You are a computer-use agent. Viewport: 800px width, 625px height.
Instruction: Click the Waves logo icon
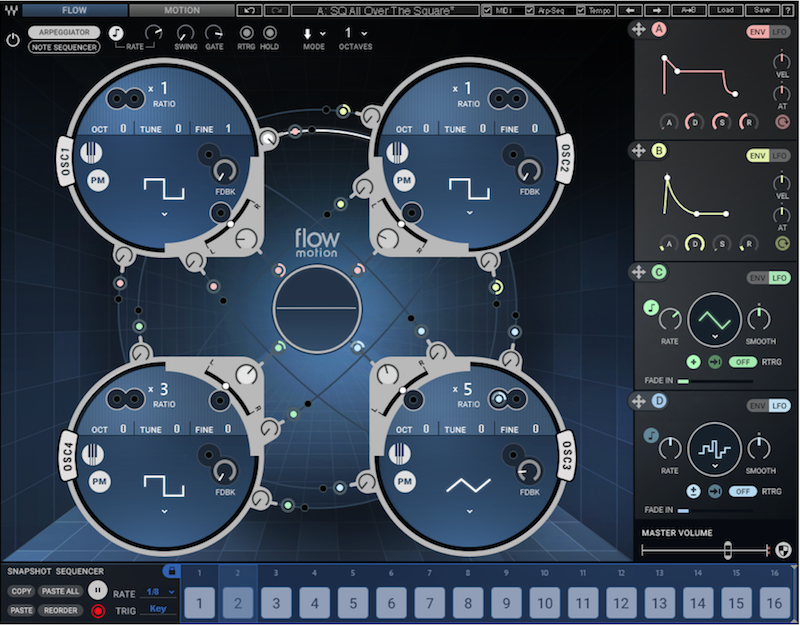(11, 9)
